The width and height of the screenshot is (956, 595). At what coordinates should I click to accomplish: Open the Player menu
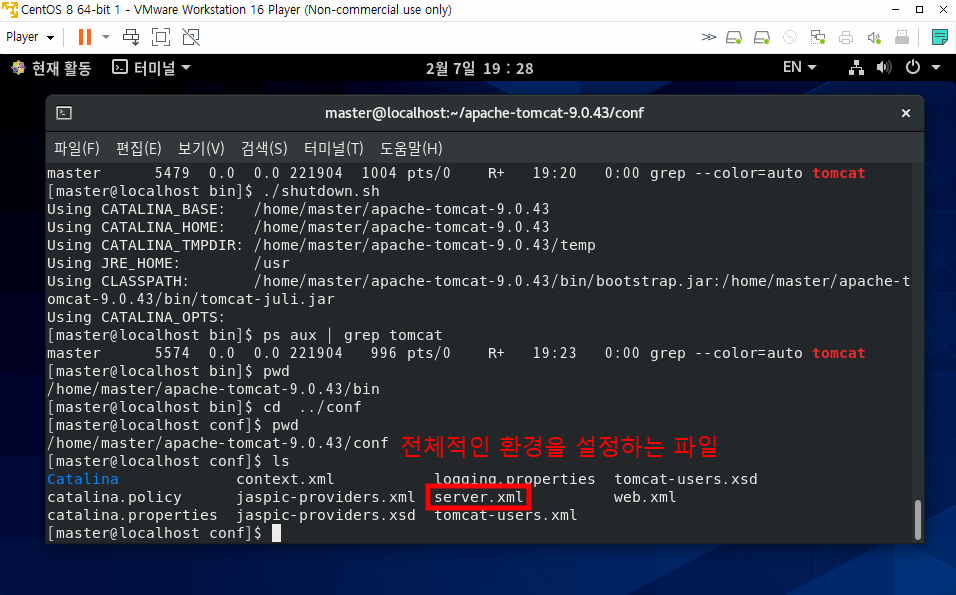[30, 37]
